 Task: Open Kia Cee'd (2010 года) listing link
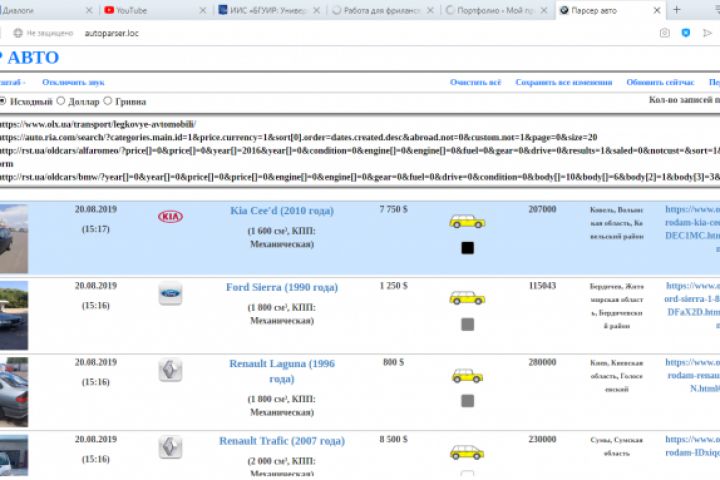click(x=281, y=211)
